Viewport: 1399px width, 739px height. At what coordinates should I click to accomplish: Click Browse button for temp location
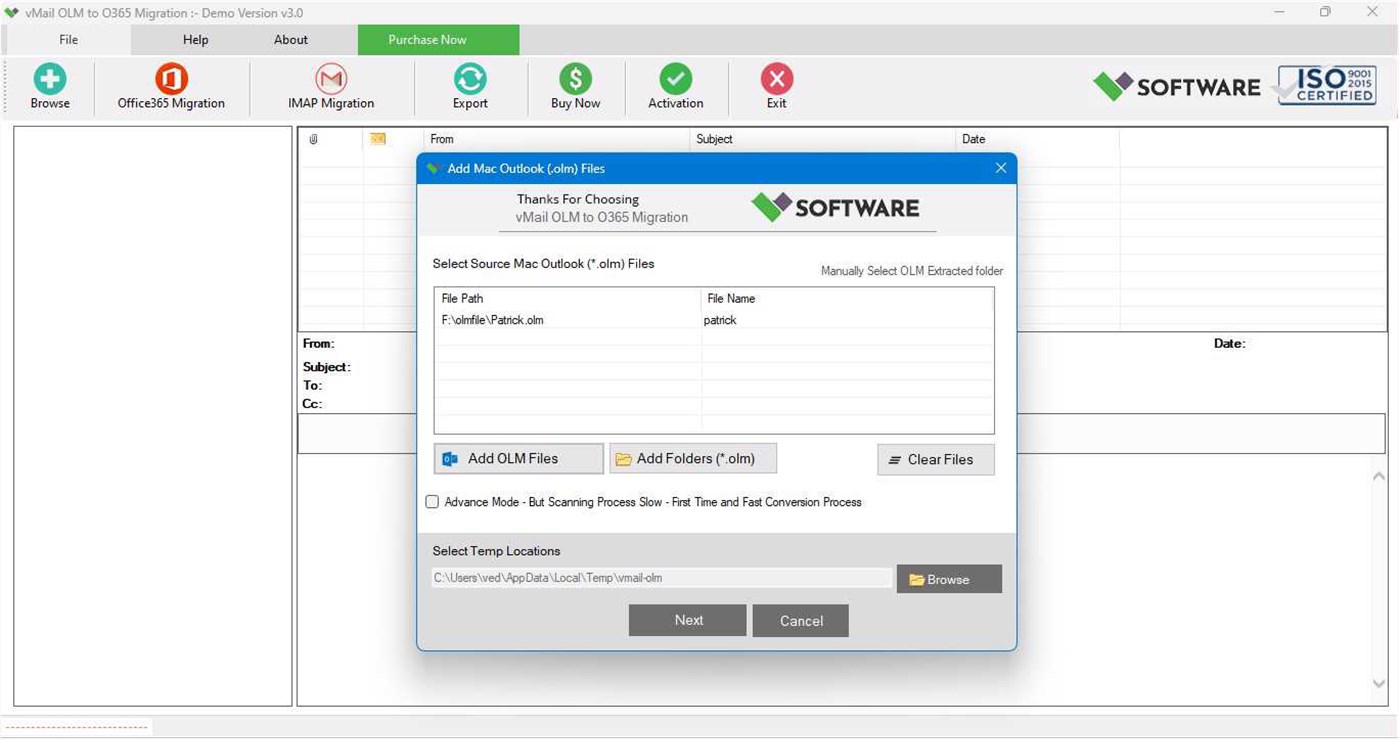949,579
